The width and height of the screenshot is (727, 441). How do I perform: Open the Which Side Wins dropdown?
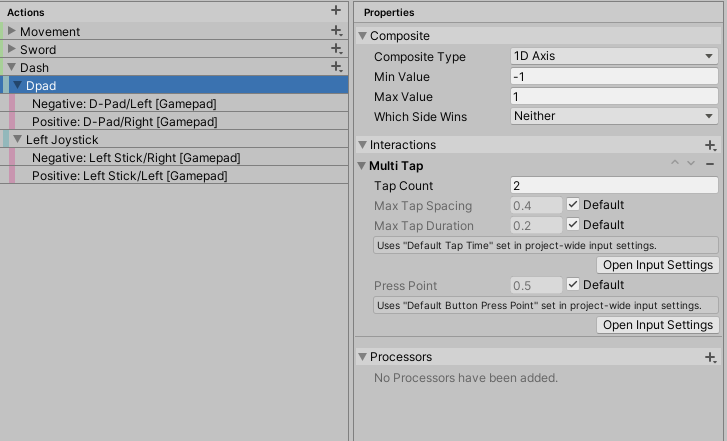[x=613, y=116]
